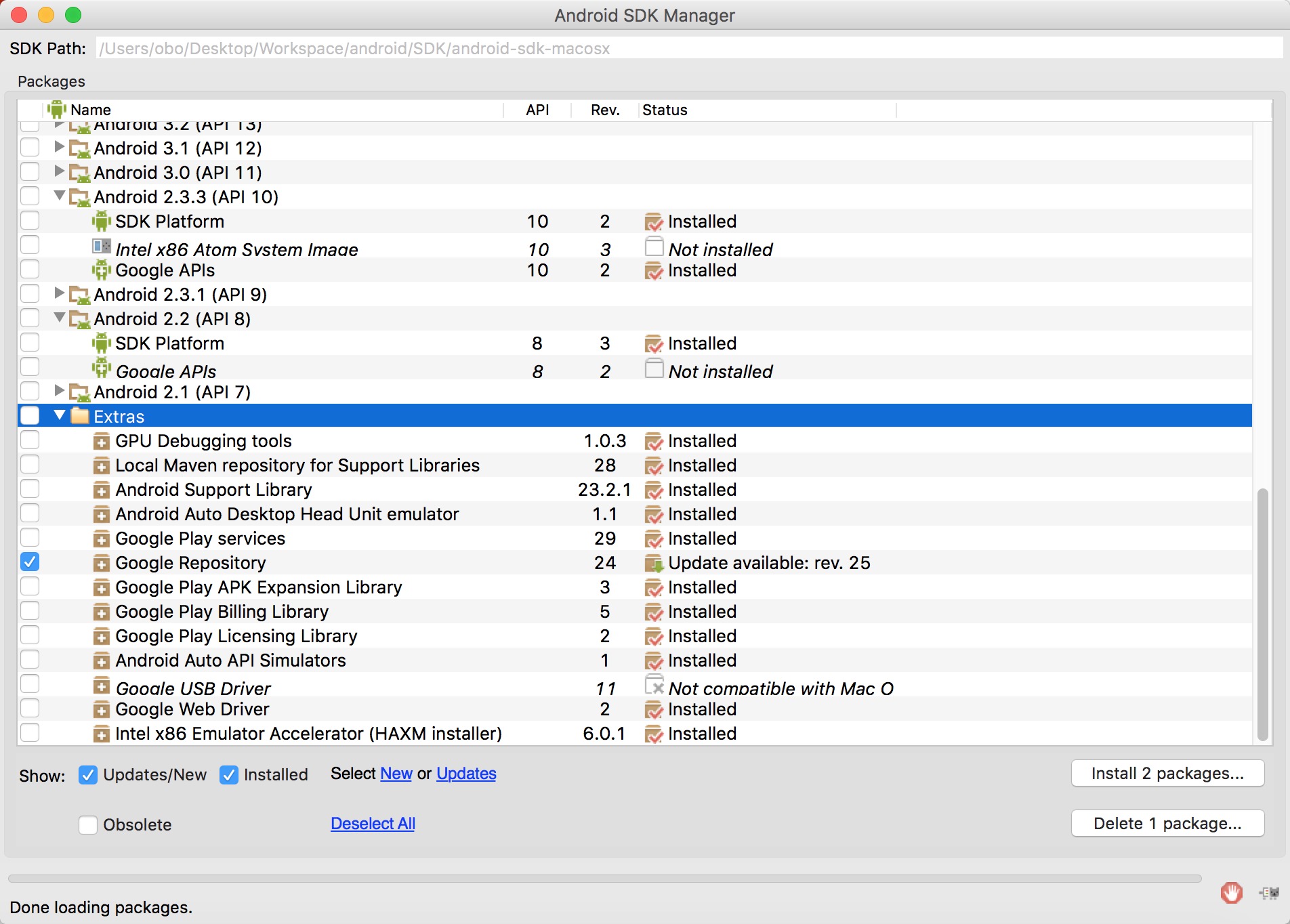
Task: Click GPU Debugging tools package icon
Action: coord(101,442)
